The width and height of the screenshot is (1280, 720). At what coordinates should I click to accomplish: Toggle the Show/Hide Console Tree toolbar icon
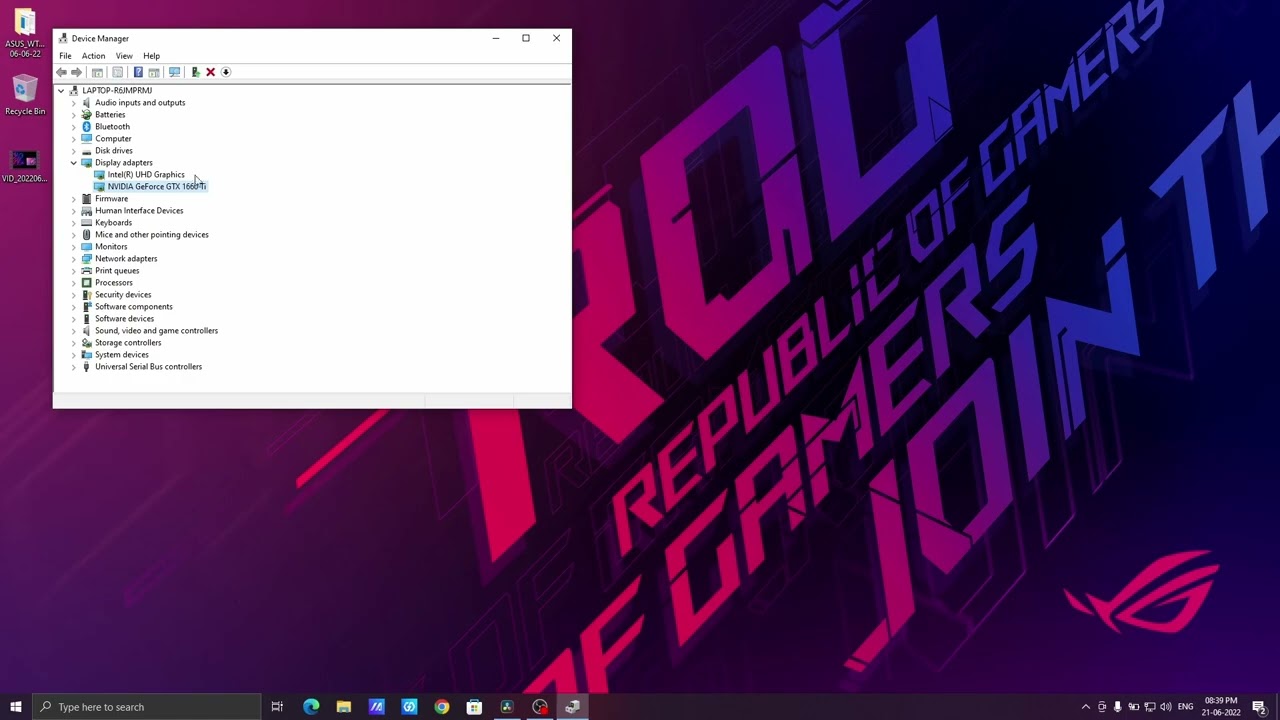click(x=97, y=72)
